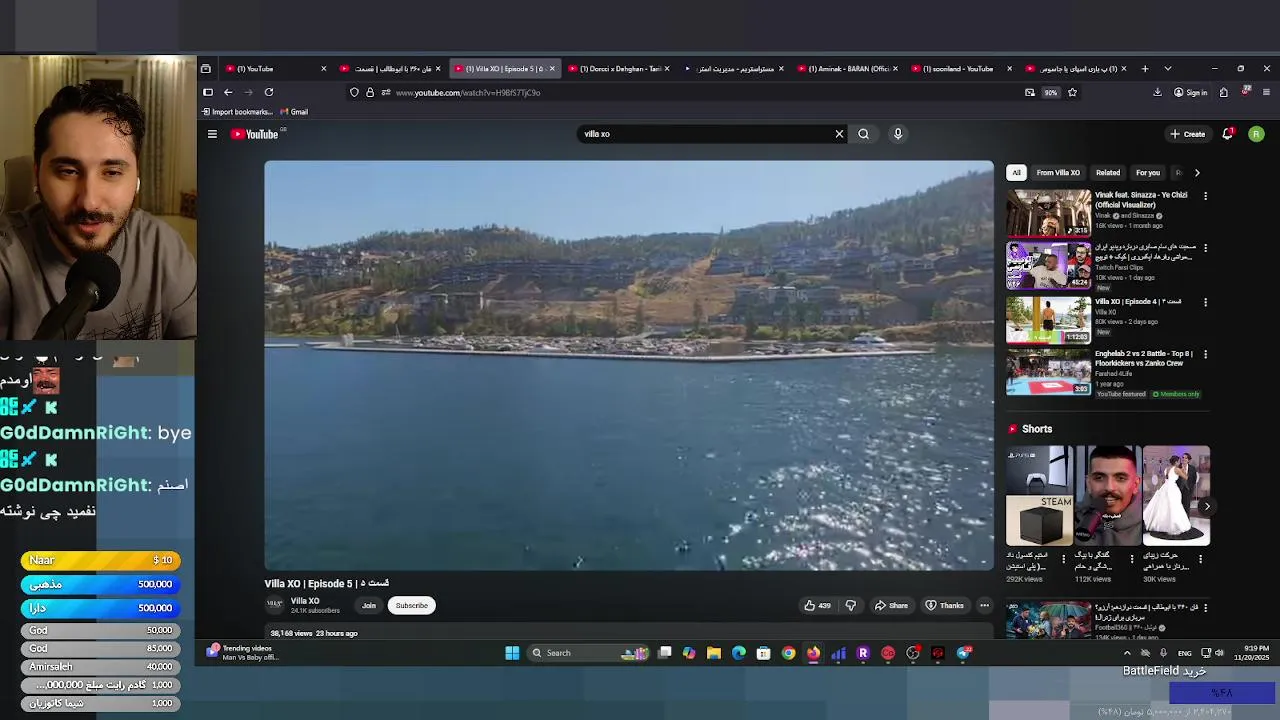Switch to the Villa XO Episode 5 tab

[x=505, y=69]
